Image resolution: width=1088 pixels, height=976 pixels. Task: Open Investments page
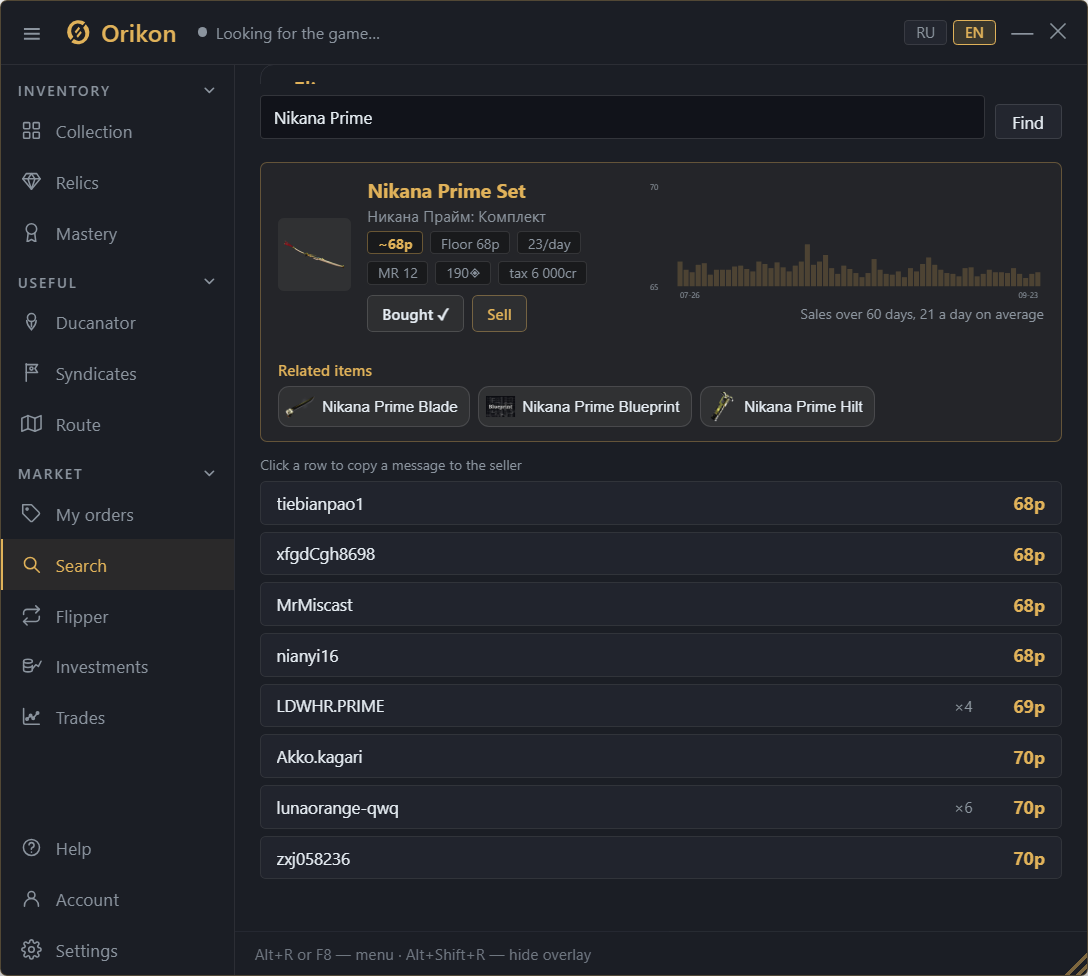(x=118, y=667)
